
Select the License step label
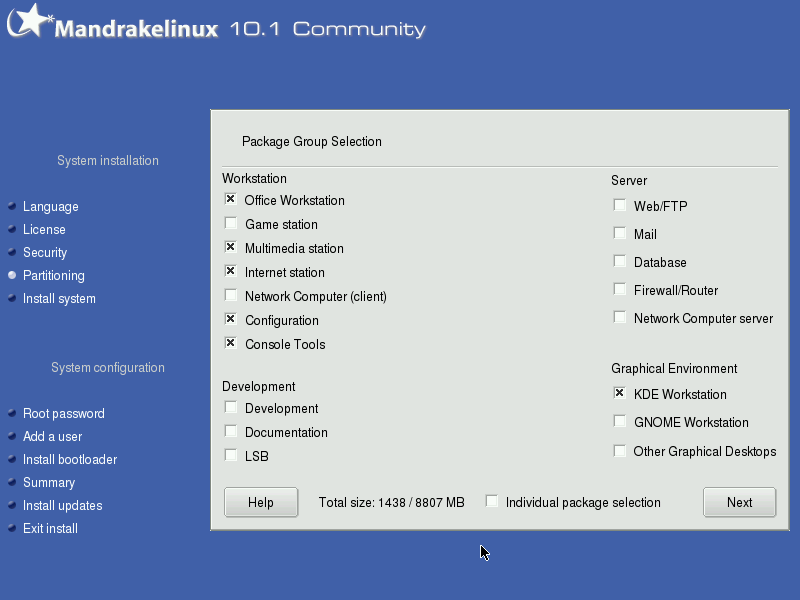tap(44, 230)
